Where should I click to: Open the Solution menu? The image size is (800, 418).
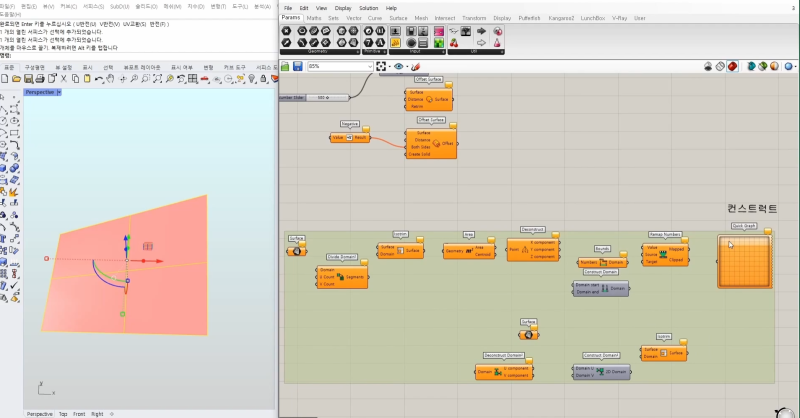[x=369, y=7]
